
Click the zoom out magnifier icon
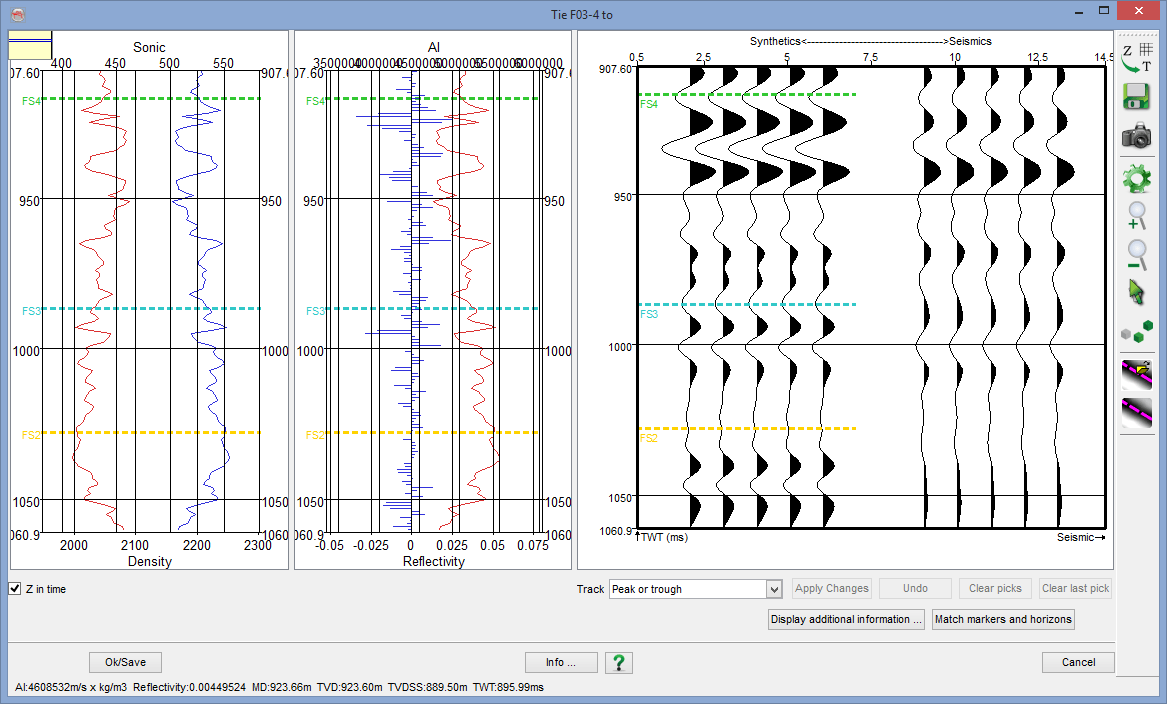pos(1136,255)
